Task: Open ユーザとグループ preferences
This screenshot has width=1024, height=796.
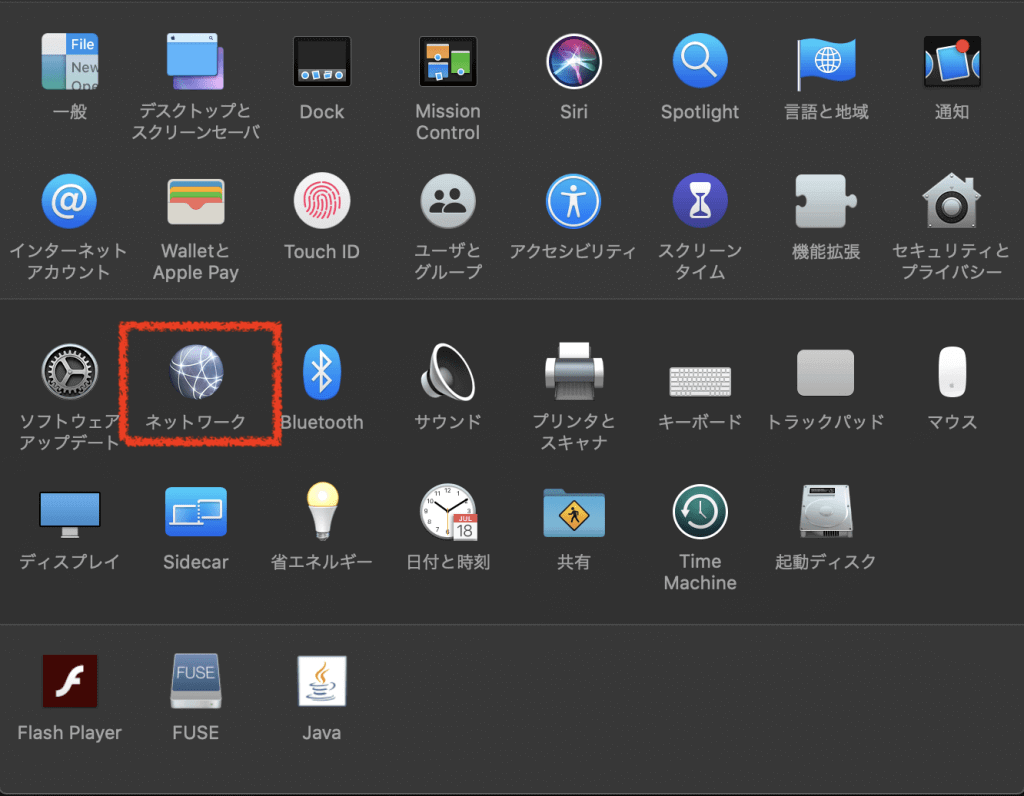Action: point(448,201)
